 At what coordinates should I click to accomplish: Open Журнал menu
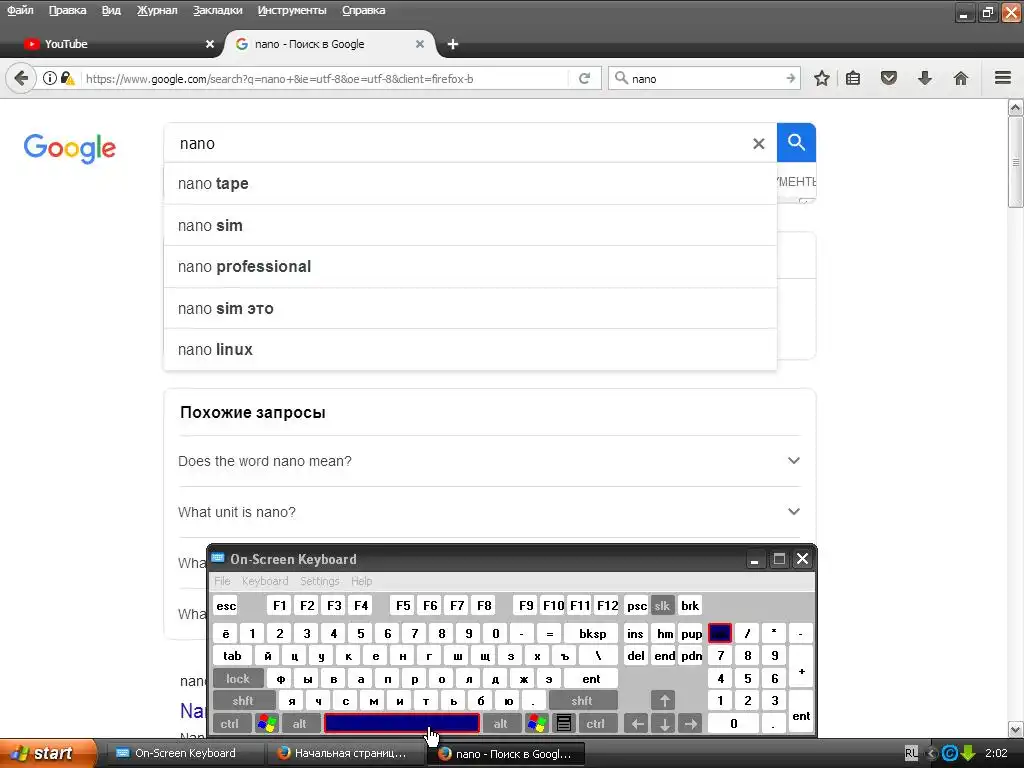coord(157,10)
